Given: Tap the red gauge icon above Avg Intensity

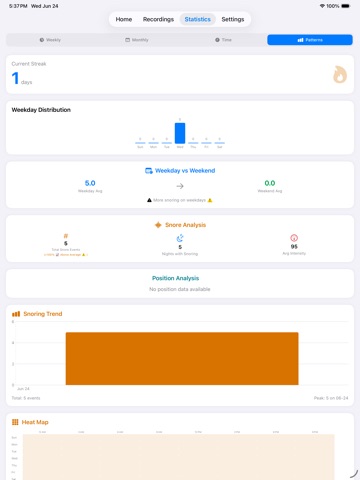Looking at the screenshot, I should (x=294, y=238).
